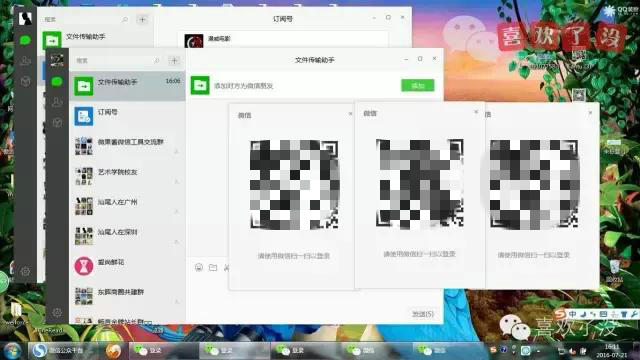This screenshot has height=360, width=640.
Task: Open settings gear in back WeChat window sidebar
Action: (x=25, y=271)
